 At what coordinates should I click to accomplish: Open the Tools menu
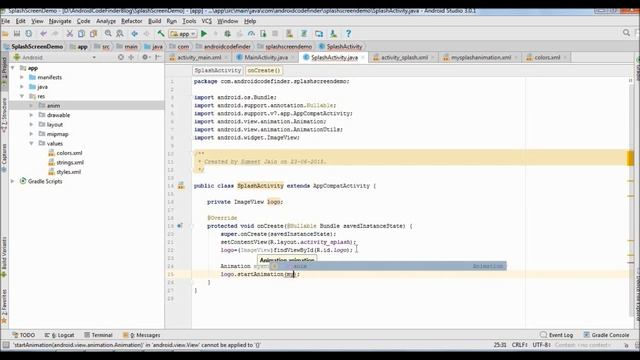point(189,21)
